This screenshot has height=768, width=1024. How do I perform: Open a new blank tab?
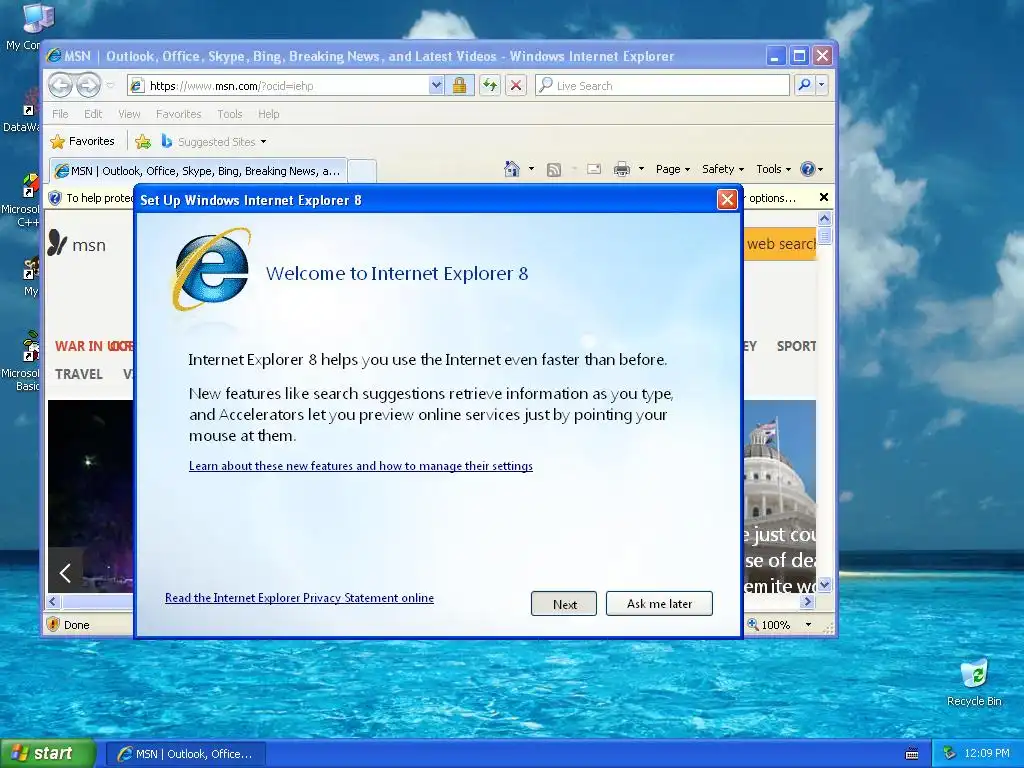362,171
